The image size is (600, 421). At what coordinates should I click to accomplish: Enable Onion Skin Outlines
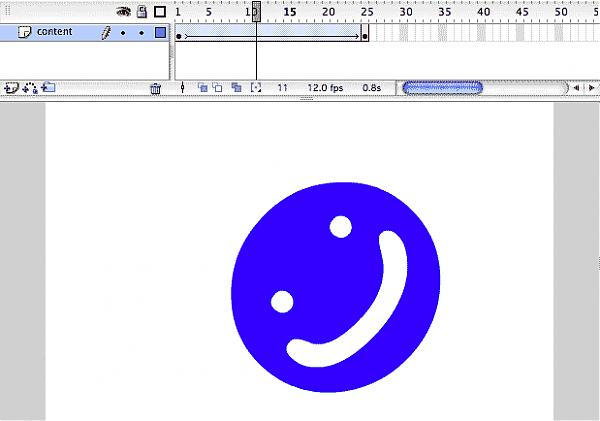click(217, 88)
